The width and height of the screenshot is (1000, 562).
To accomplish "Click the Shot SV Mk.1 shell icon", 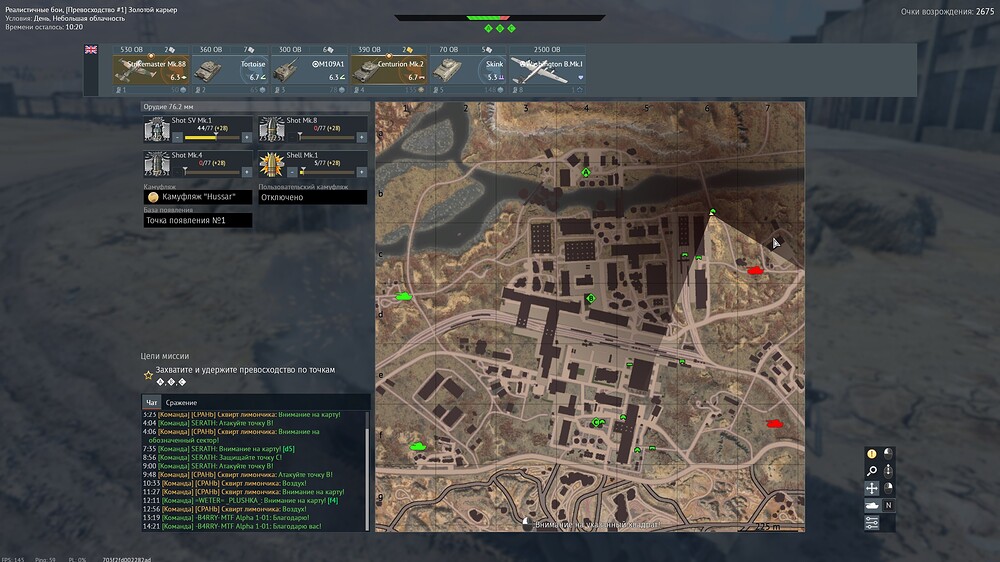I will click(x=156, y=129).
